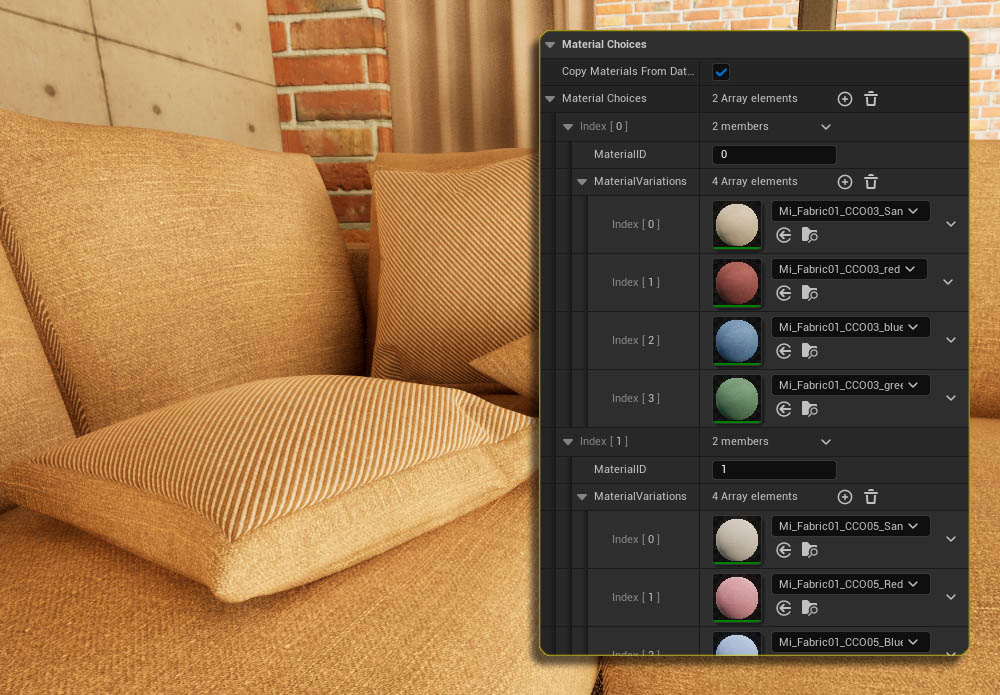Screen dimensions: 1000x695
Task: Edit MaterialID field containing 1
Action: pos(774,469)
